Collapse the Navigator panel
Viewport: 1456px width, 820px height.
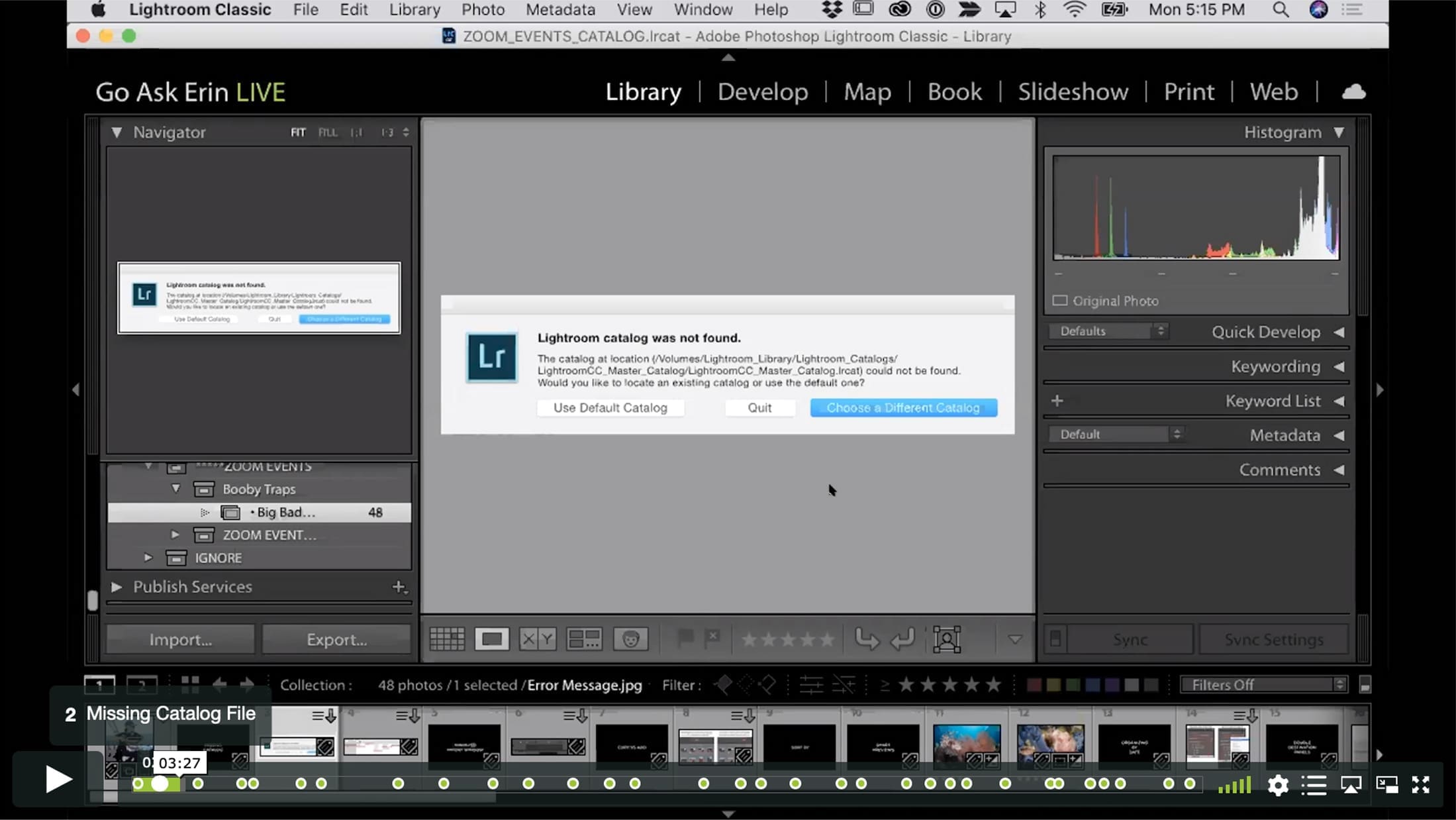[117, 132]
